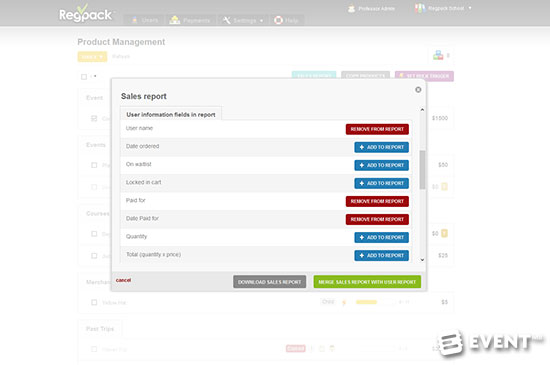Click the "$1500" price in the Event group
This screenshot has height=365, width=550.
tap(440, 118)
